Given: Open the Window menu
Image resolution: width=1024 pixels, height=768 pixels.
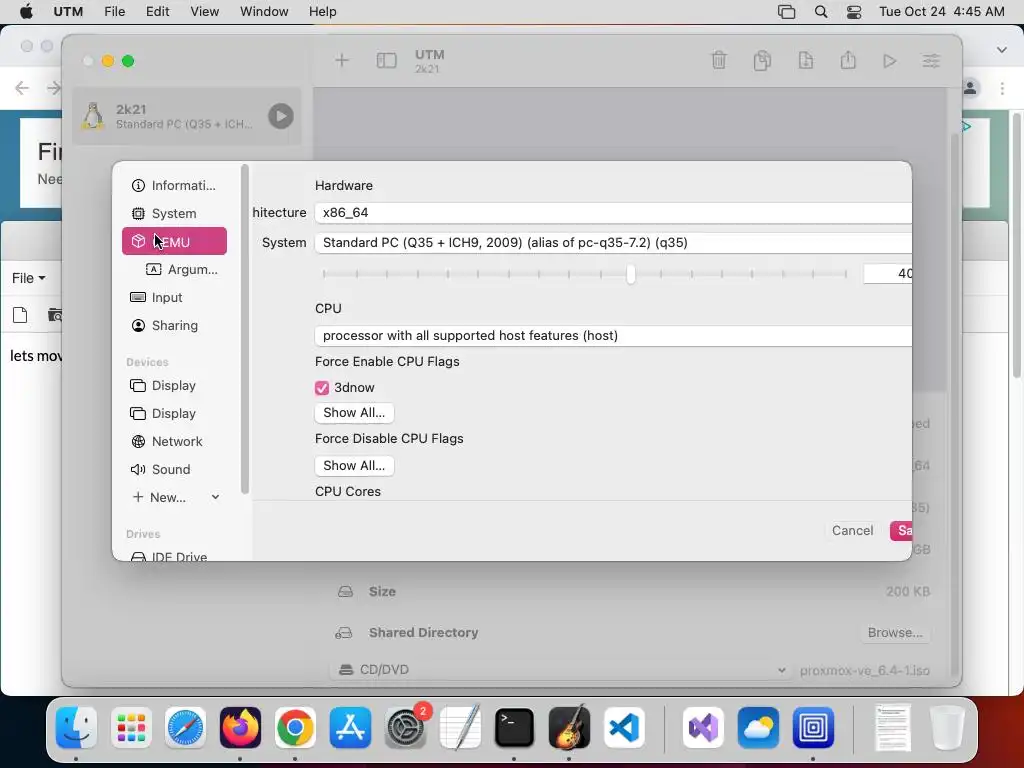Looking at the screenshot, I should pyautogui.click(x=264, y=12).
